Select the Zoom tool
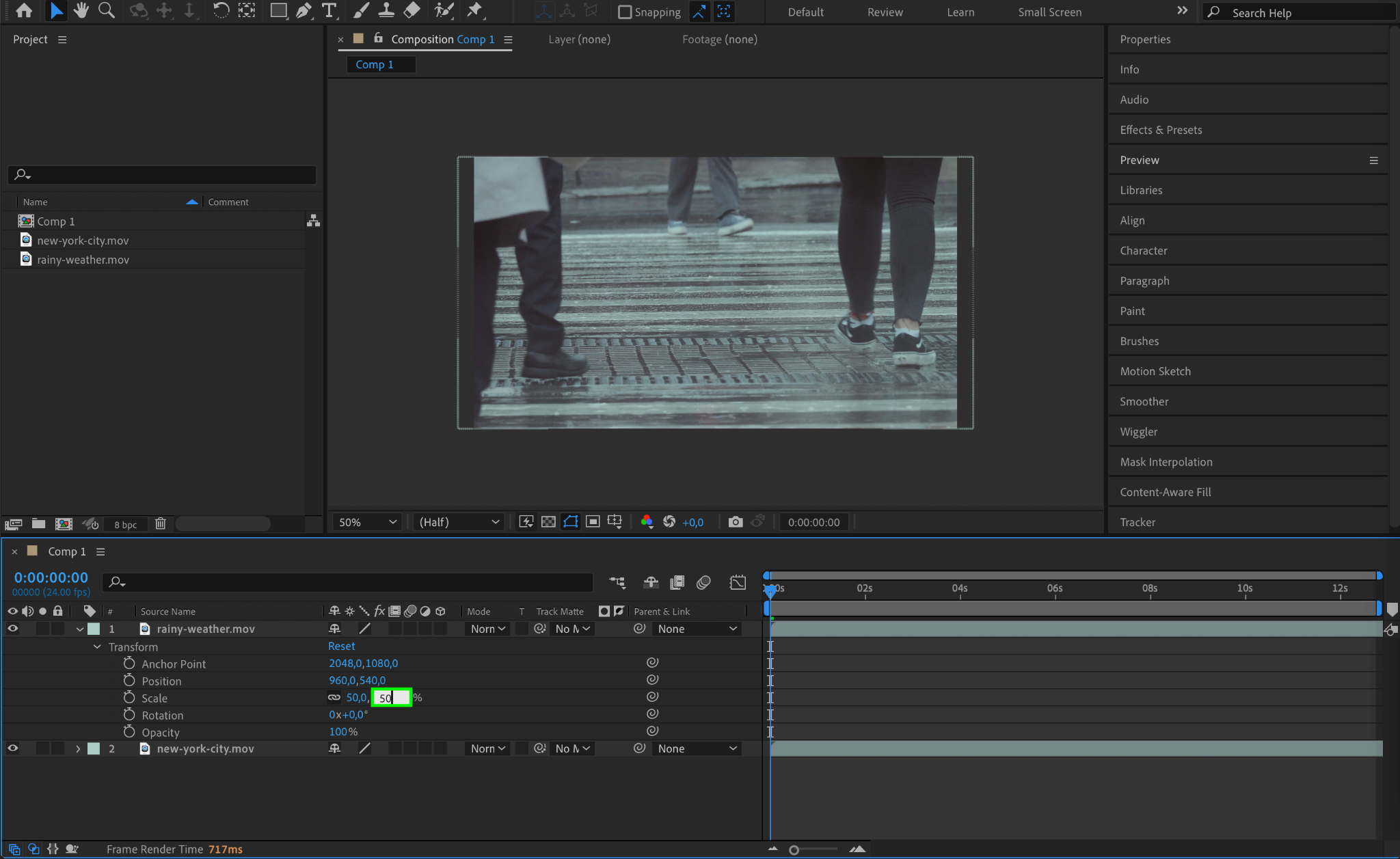1400x859 pixels. click(106, 10)
